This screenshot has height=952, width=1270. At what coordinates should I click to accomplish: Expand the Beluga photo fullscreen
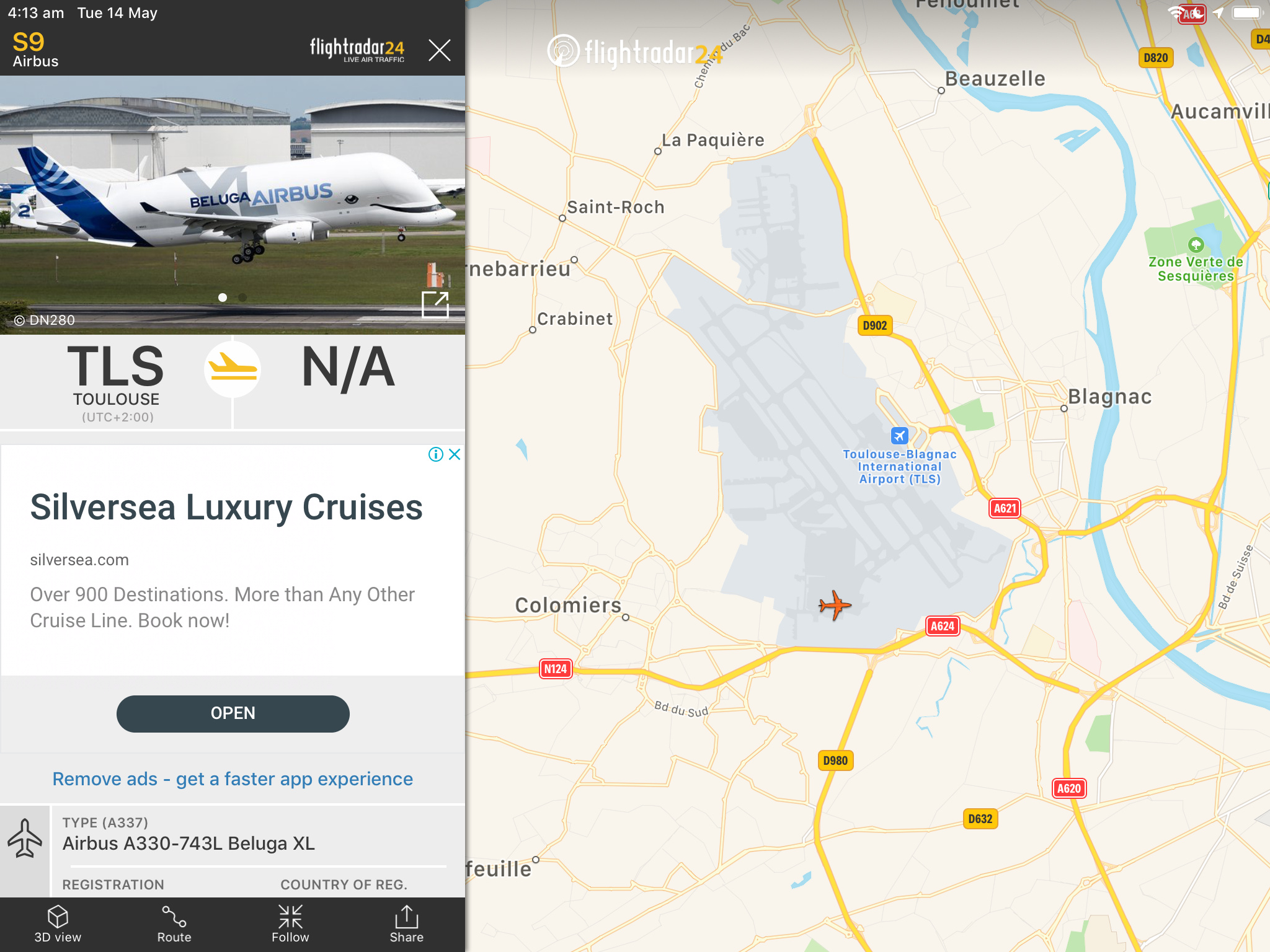(x=435, y=304)
